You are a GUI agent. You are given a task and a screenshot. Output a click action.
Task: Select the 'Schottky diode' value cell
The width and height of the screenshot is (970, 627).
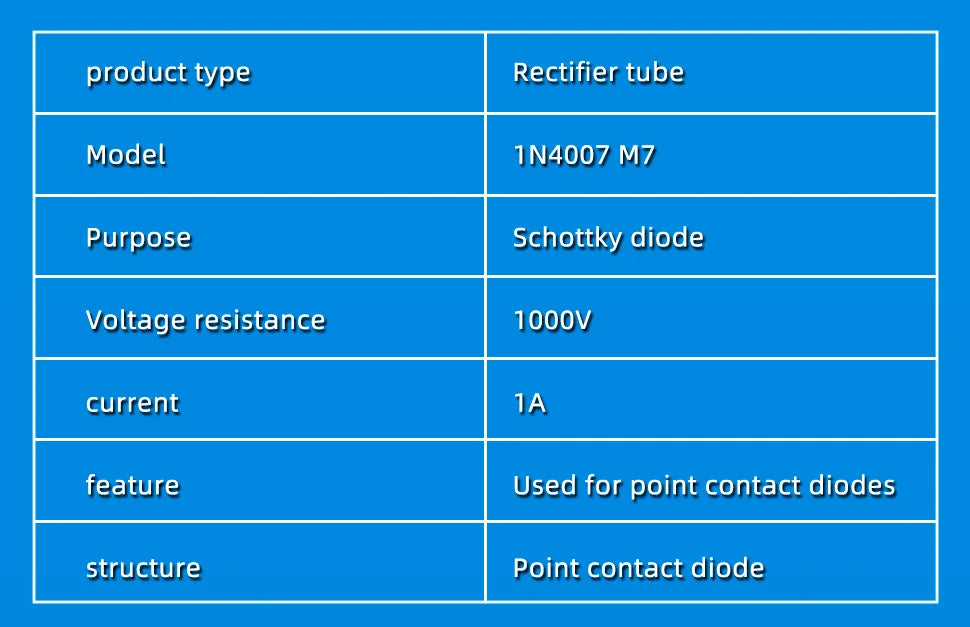[x=608, y=238]
